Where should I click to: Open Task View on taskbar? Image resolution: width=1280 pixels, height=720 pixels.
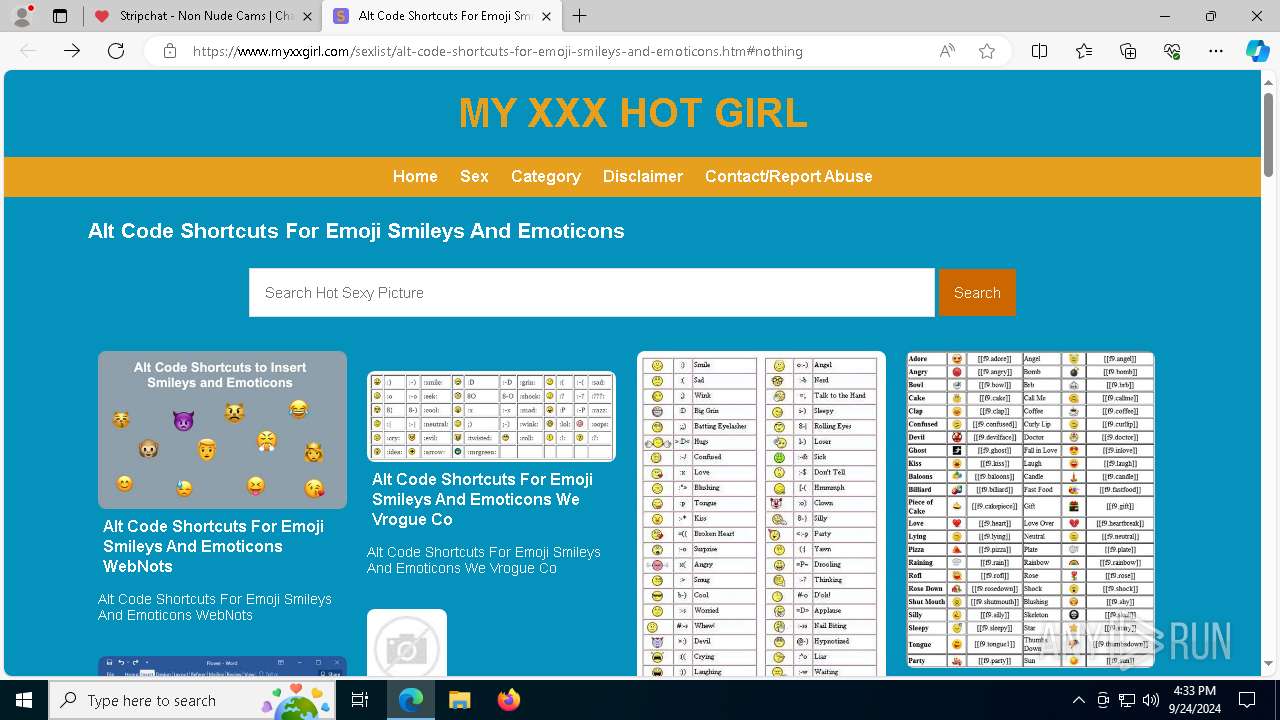click(361, 700)
